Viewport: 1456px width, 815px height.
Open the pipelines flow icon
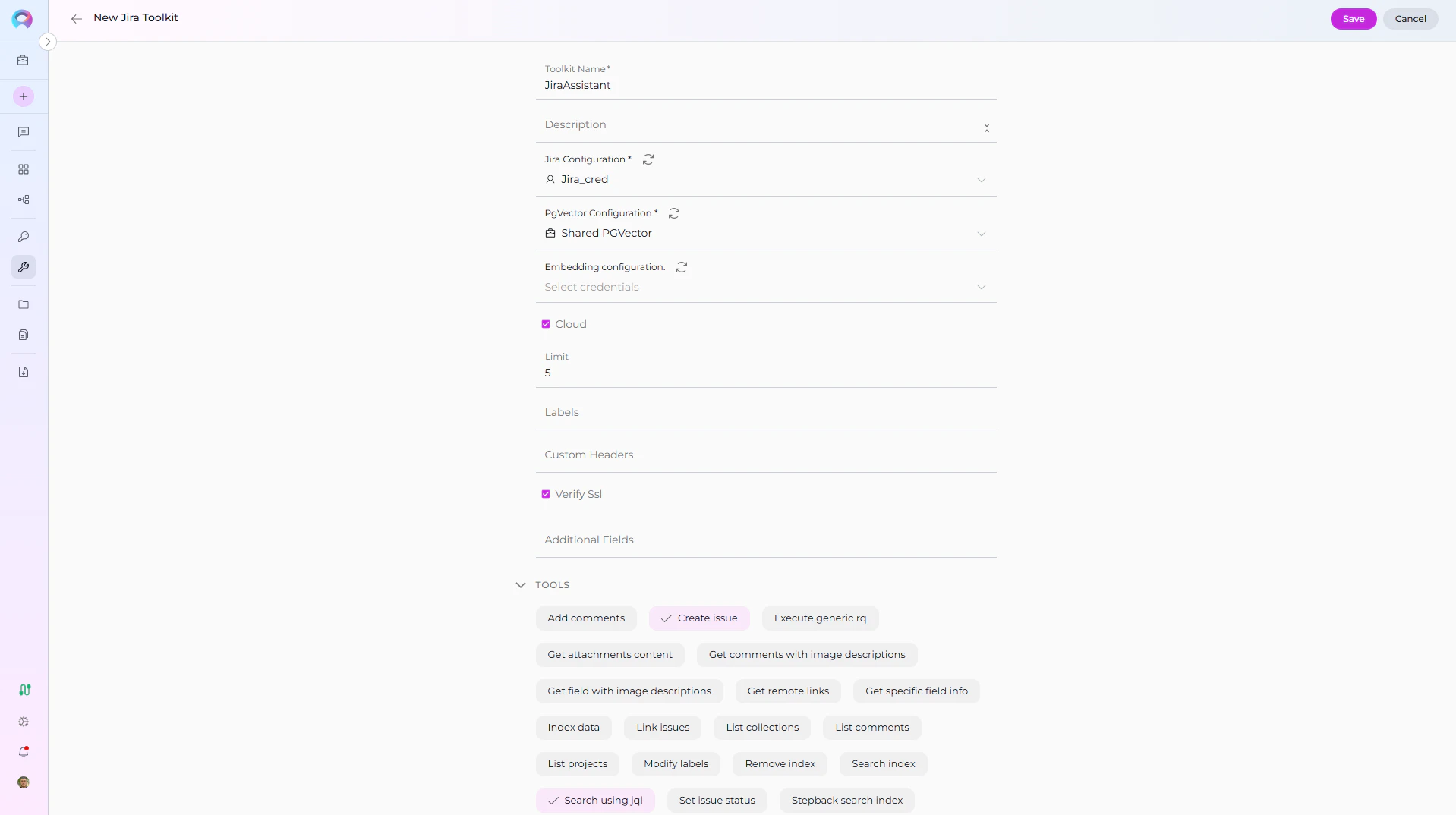point(23,200)
